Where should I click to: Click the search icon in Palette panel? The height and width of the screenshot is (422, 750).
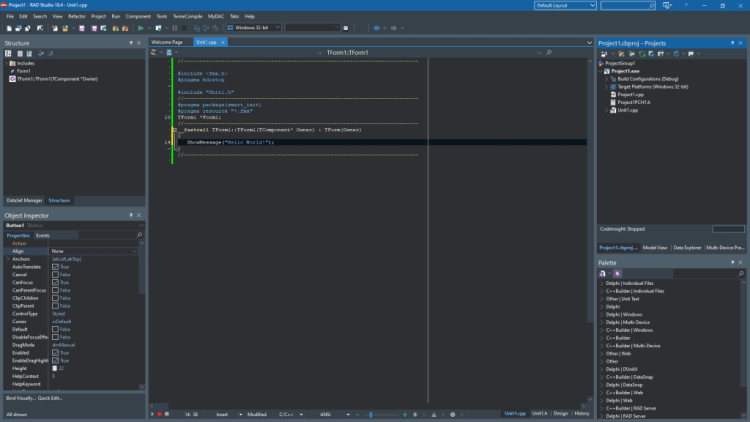coord(741,274)
